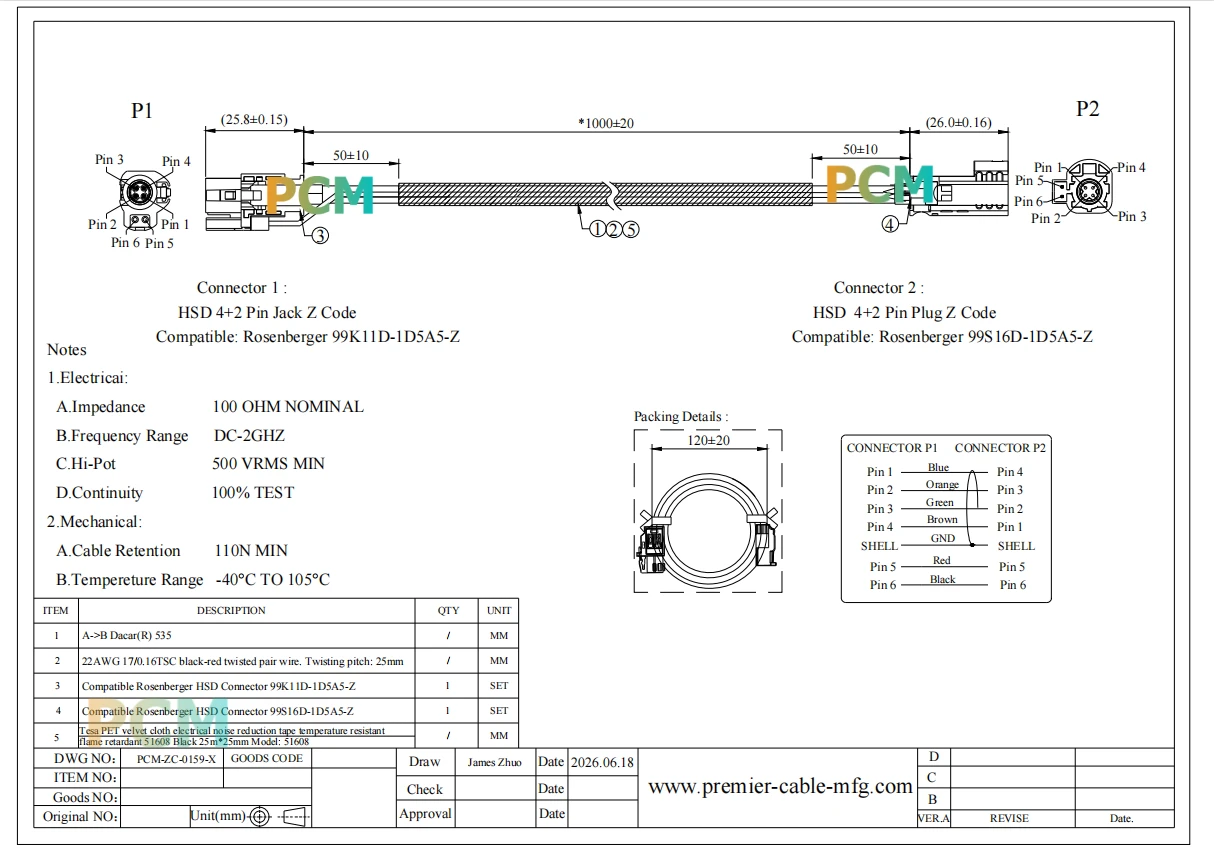The image size is (1214, 857).
Task: Click the 'D.Continuity' label
Action: point(100,493)
